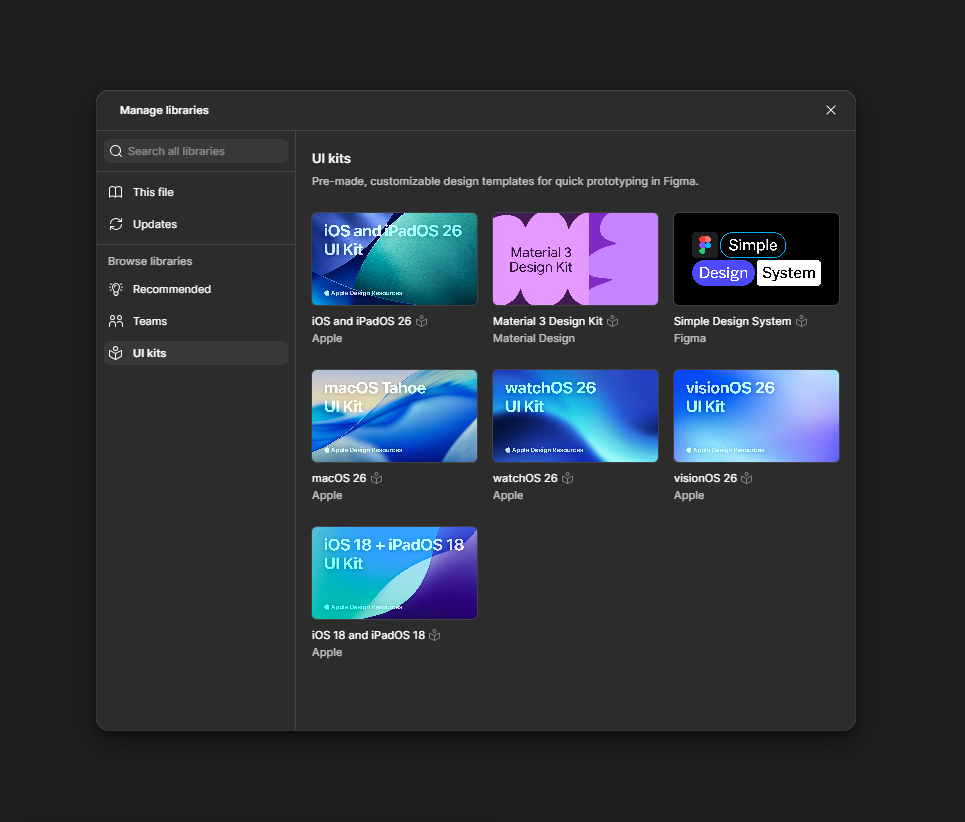
Task: Click the magnifier icon in search field
Action: click(117, 151)
